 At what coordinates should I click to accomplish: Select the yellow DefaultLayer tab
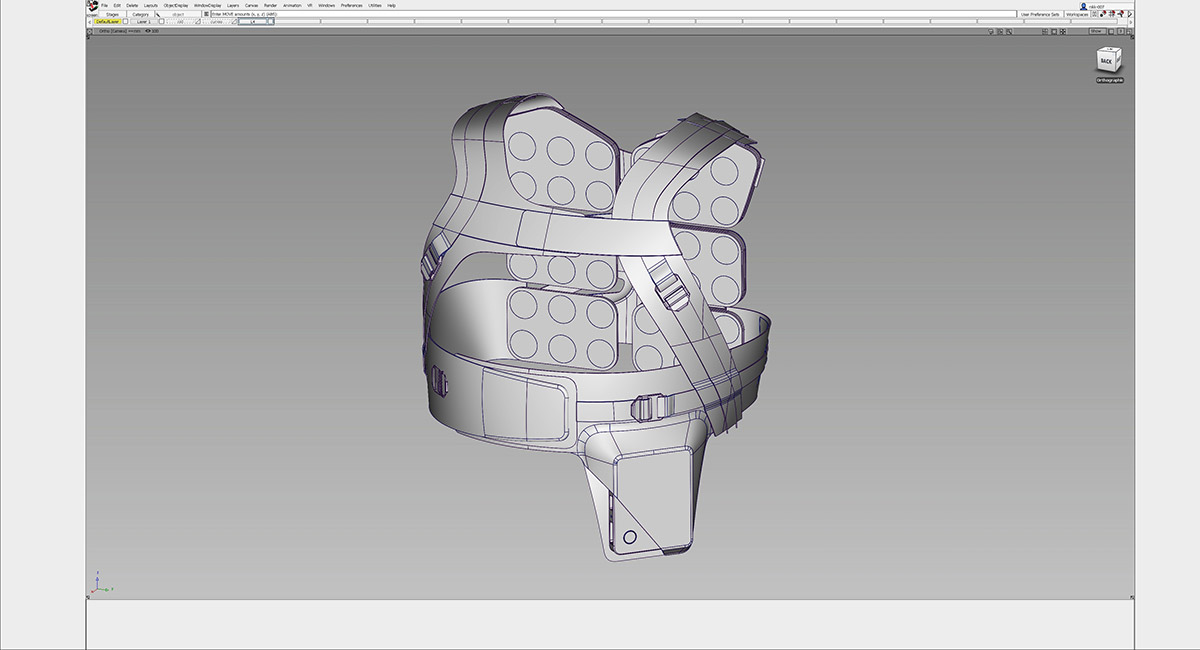pos(108,22)
